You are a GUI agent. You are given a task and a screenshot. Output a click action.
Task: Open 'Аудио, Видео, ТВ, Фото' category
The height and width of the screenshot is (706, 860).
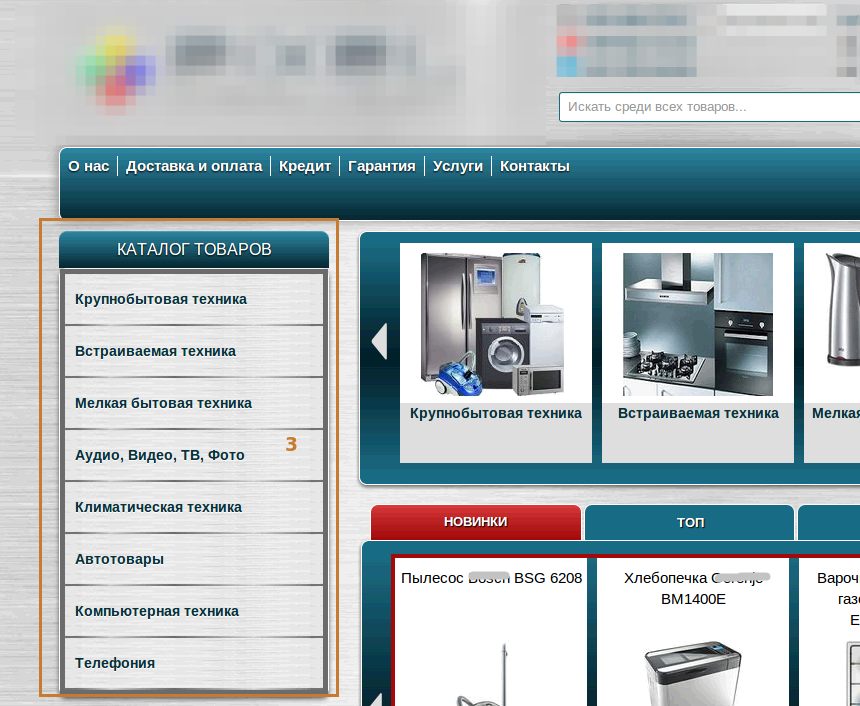pos(194,455)
